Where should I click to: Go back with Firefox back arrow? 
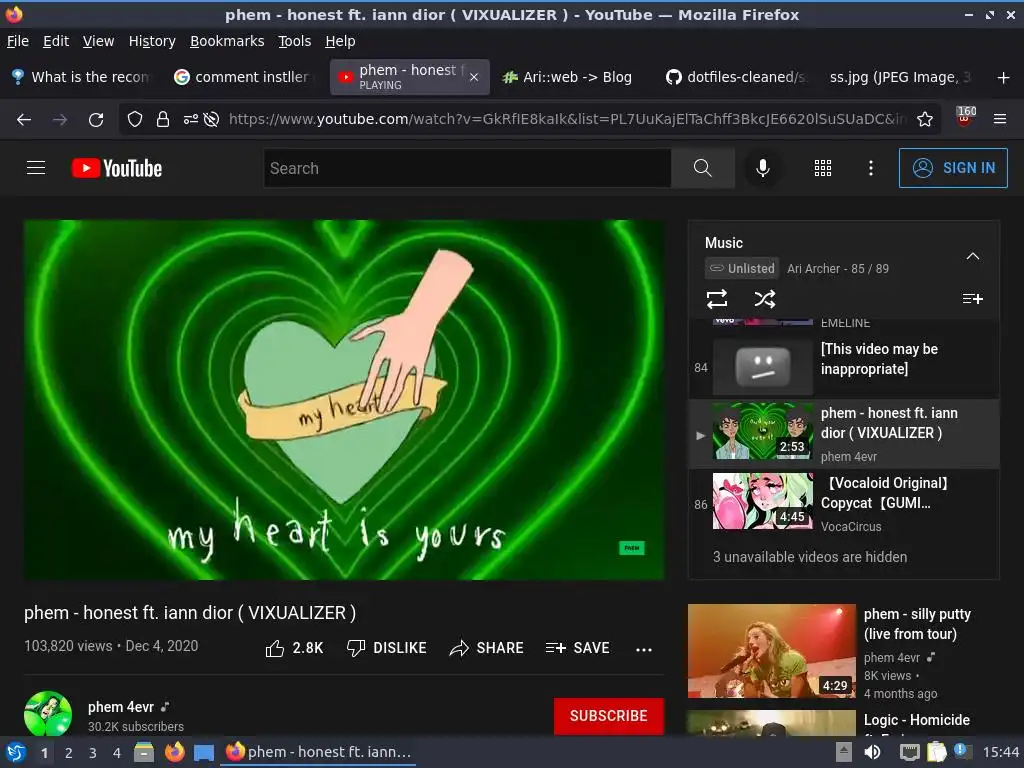click(24, 120)
